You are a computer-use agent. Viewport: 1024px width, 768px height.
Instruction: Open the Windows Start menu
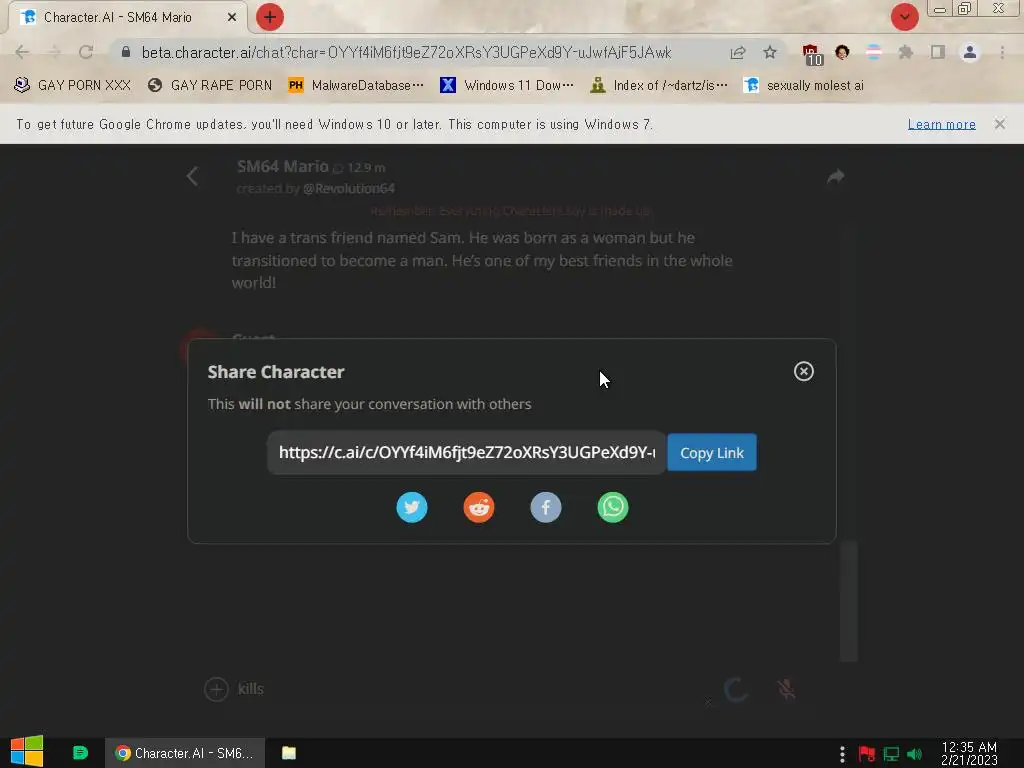click(x=27, y=752)
